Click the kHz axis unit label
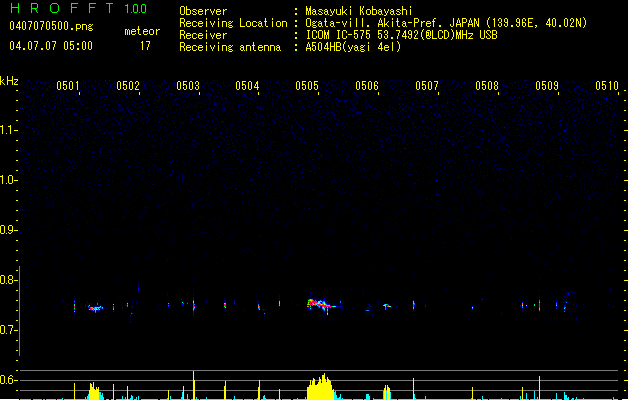The height and width of the screenshot is (400, 629). click(x=9, y=81)
